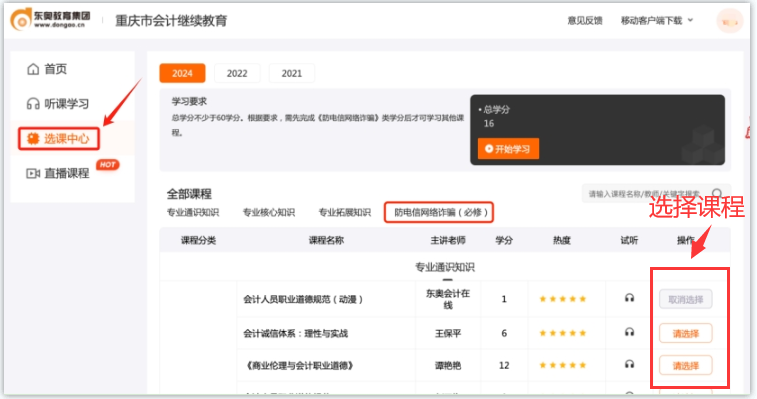Preview audio for 《商业伦理与会计职业道德》
The height and width of the screenshot is (399, 757).
coord(629,364)
